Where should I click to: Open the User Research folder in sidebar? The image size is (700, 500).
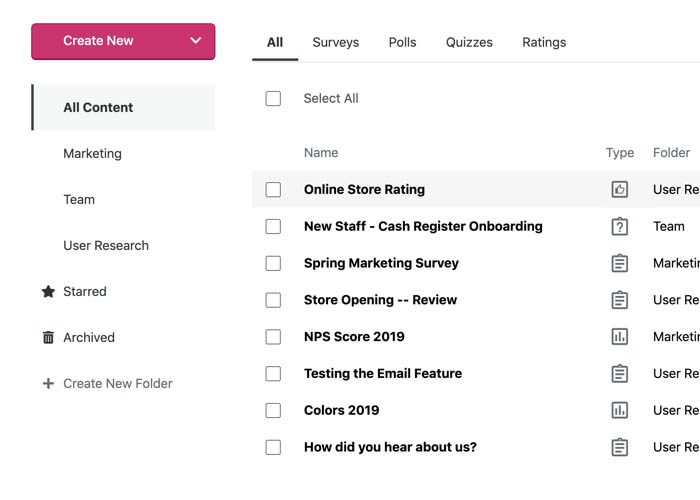[106, 246]
